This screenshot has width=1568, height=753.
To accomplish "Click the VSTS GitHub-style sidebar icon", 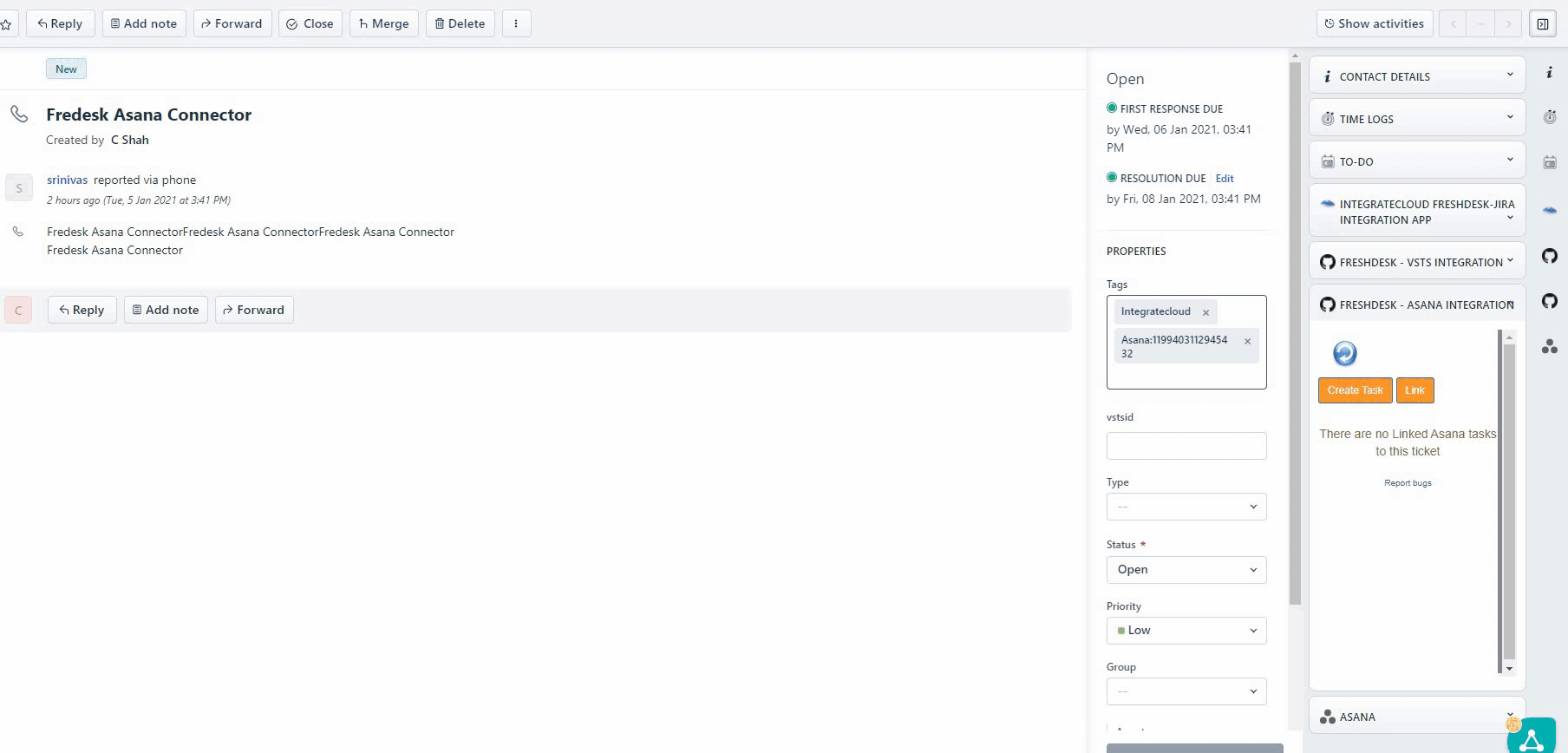I will pyautogui.click(x=1550, y=255).
